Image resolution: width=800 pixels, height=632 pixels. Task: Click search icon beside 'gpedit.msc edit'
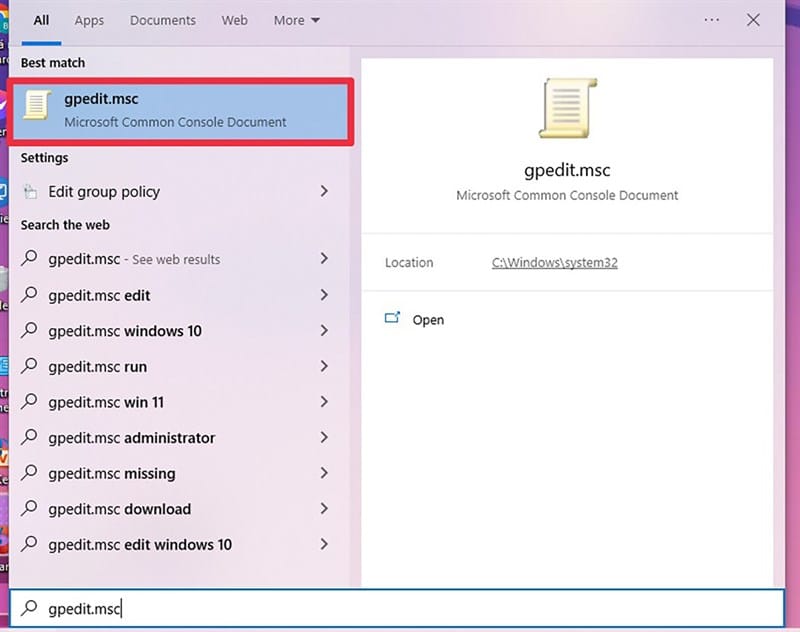[x=30, y=294]
